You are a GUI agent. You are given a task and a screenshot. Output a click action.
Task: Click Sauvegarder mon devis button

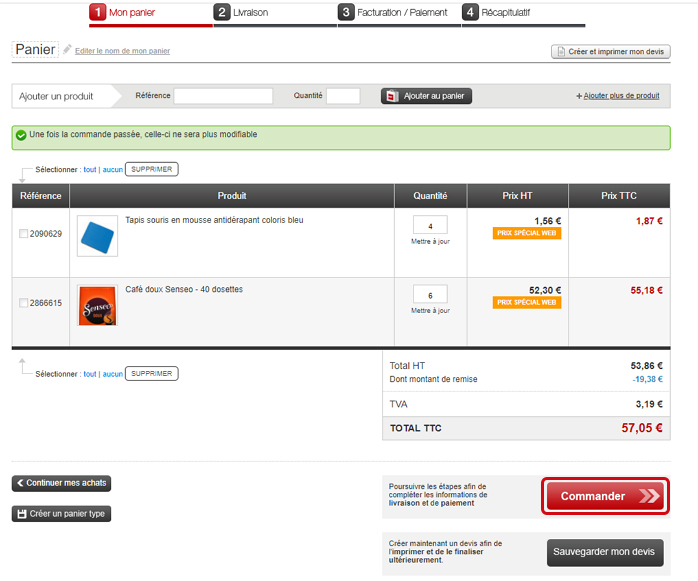pos(606,551)
